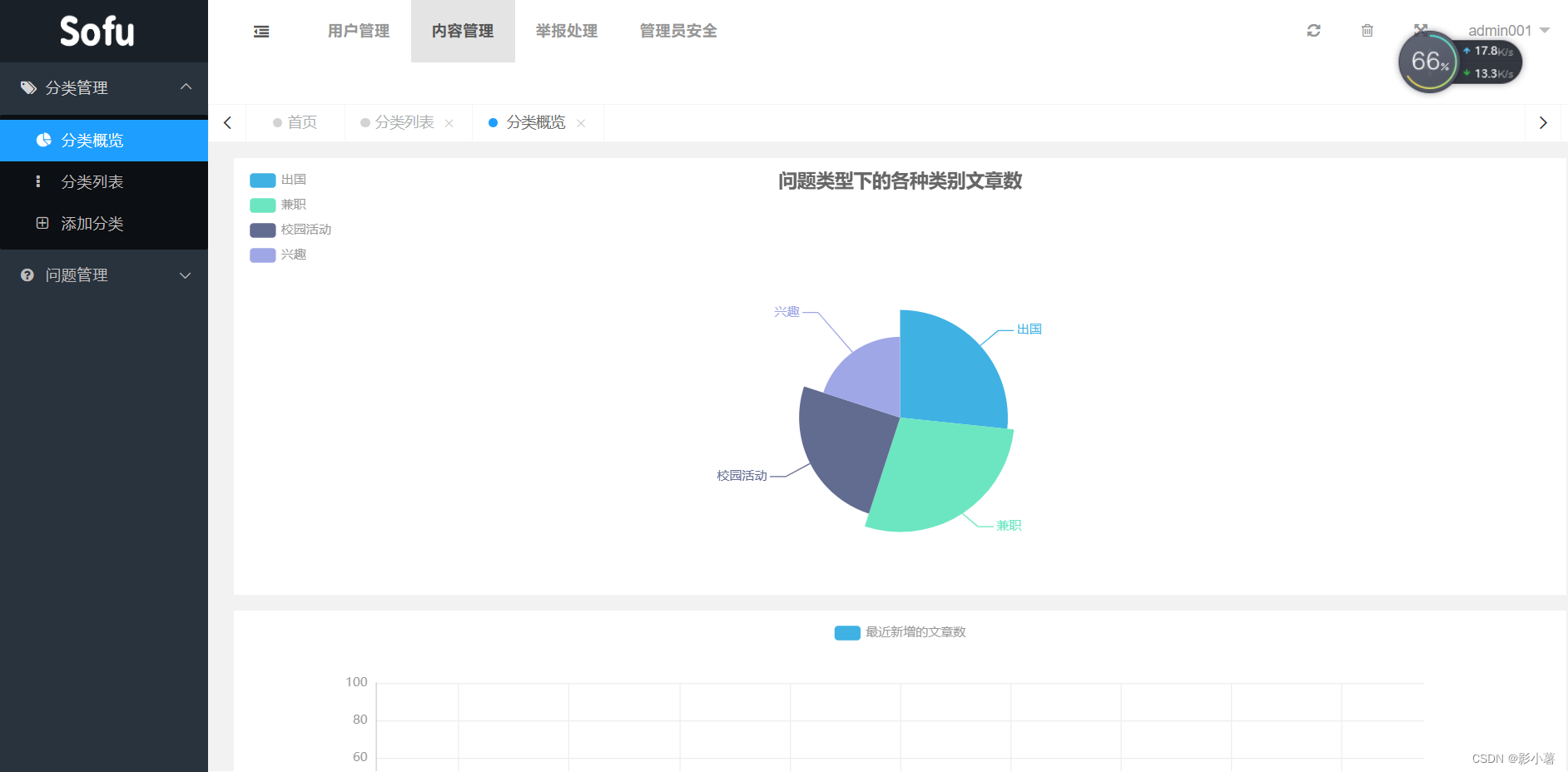Select the 分类概览 tab
1568x772 pixels.
pyautogui.click(x=536, y=122)
